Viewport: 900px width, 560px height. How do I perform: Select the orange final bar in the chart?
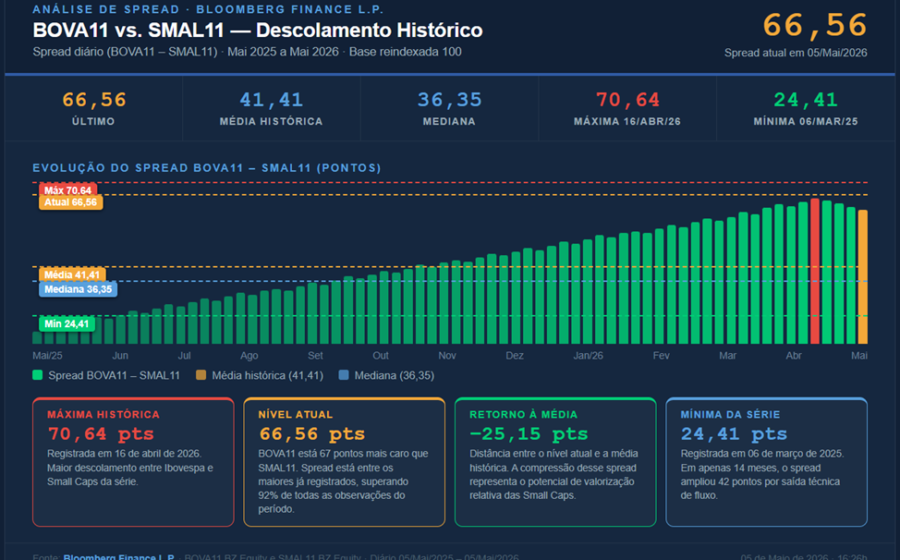[x=862, y=277]
